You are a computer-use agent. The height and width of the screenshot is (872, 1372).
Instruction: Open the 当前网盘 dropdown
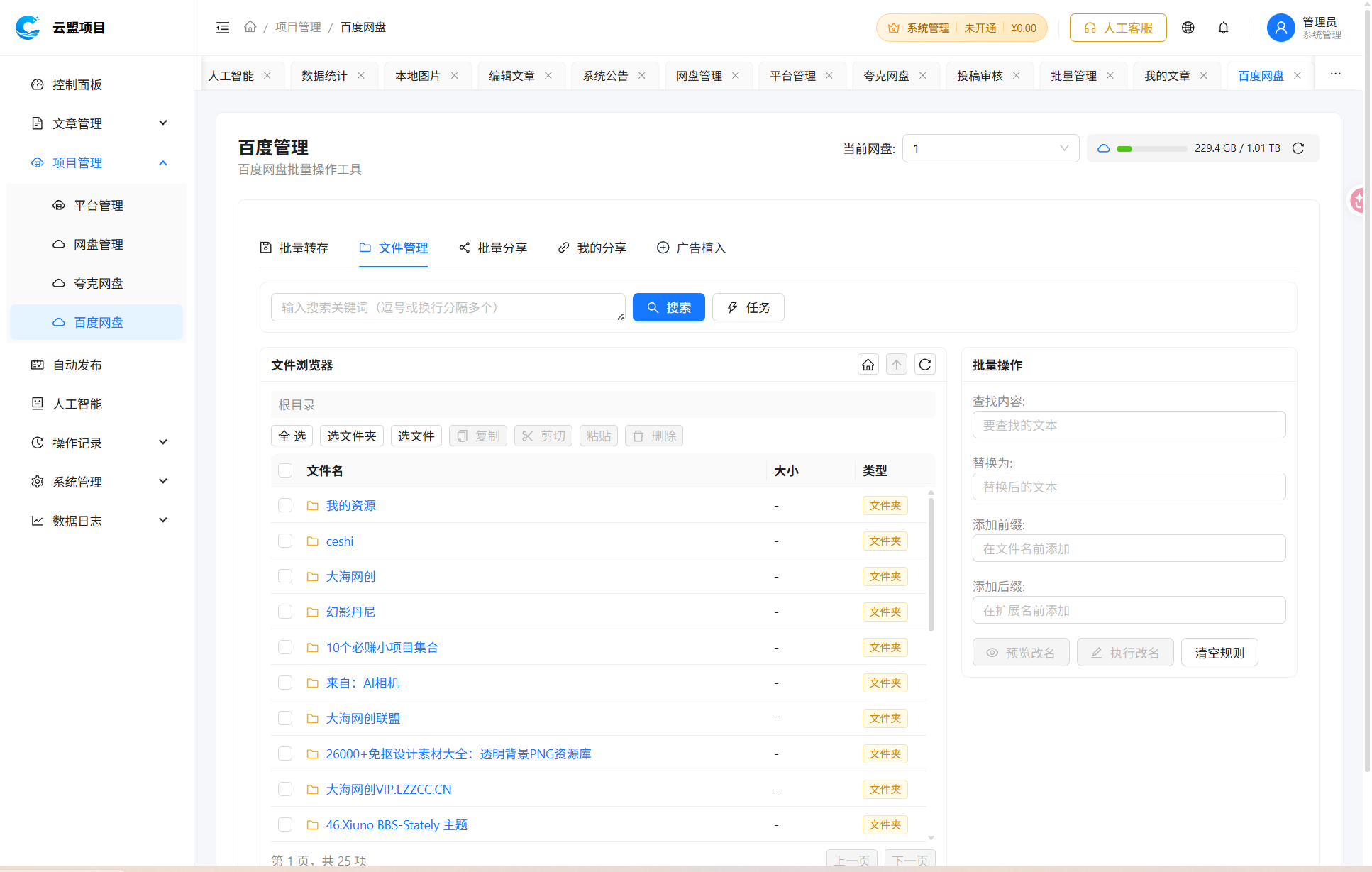point(990,148)
